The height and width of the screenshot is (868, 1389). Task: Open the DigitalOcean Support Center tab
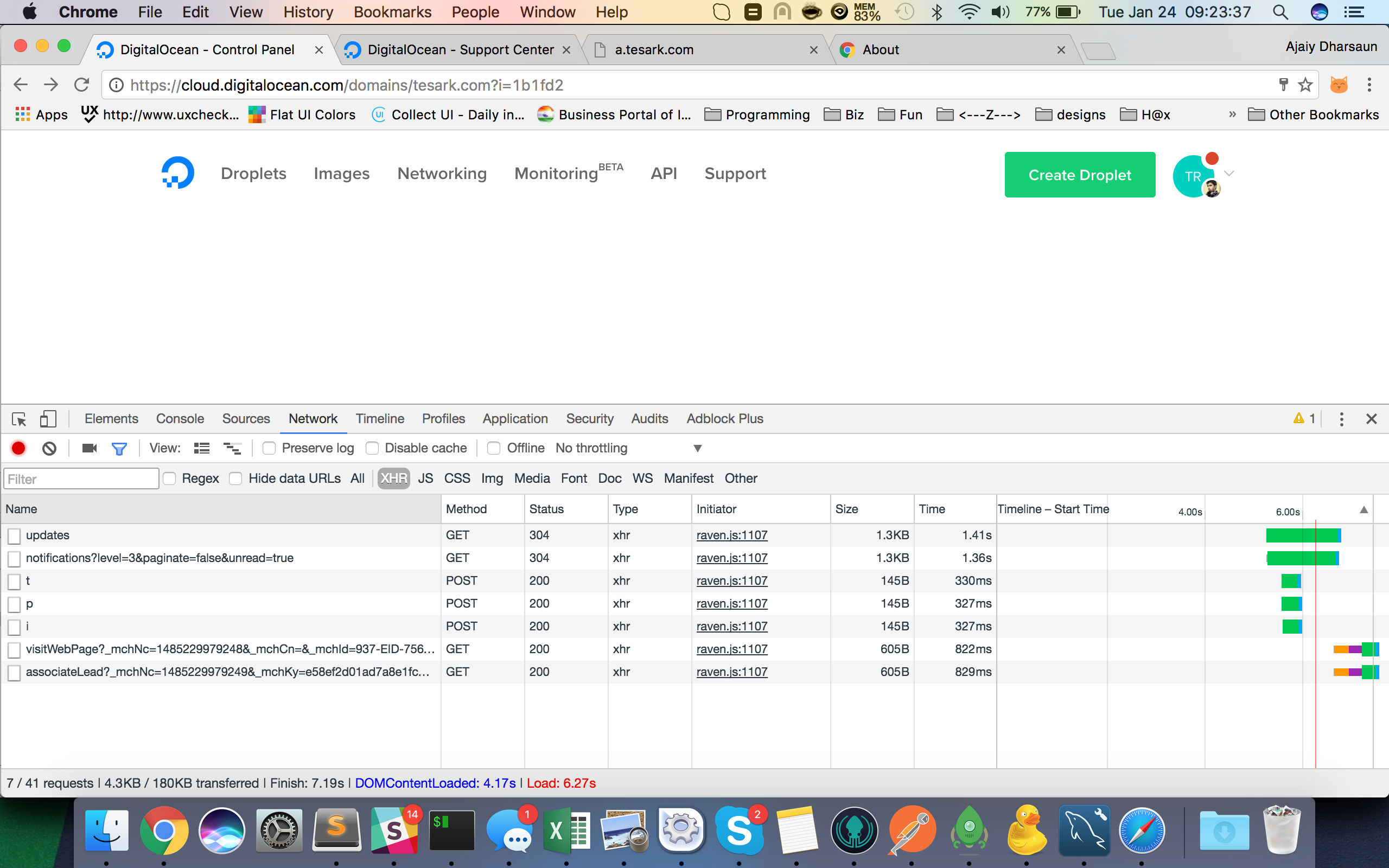(x=458, y=50)
